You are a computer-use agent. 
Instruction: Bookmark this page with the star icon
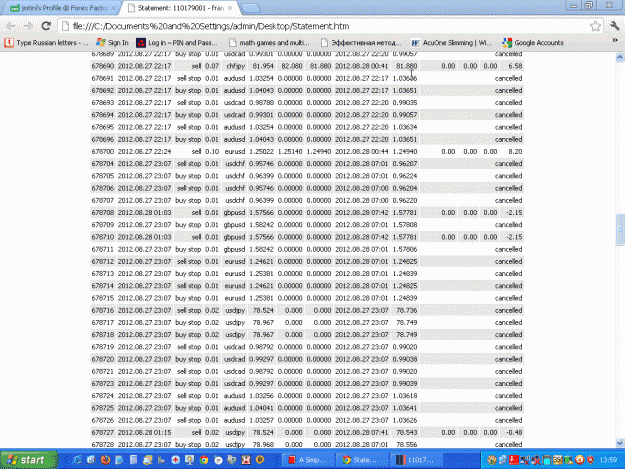coord(595,26)
